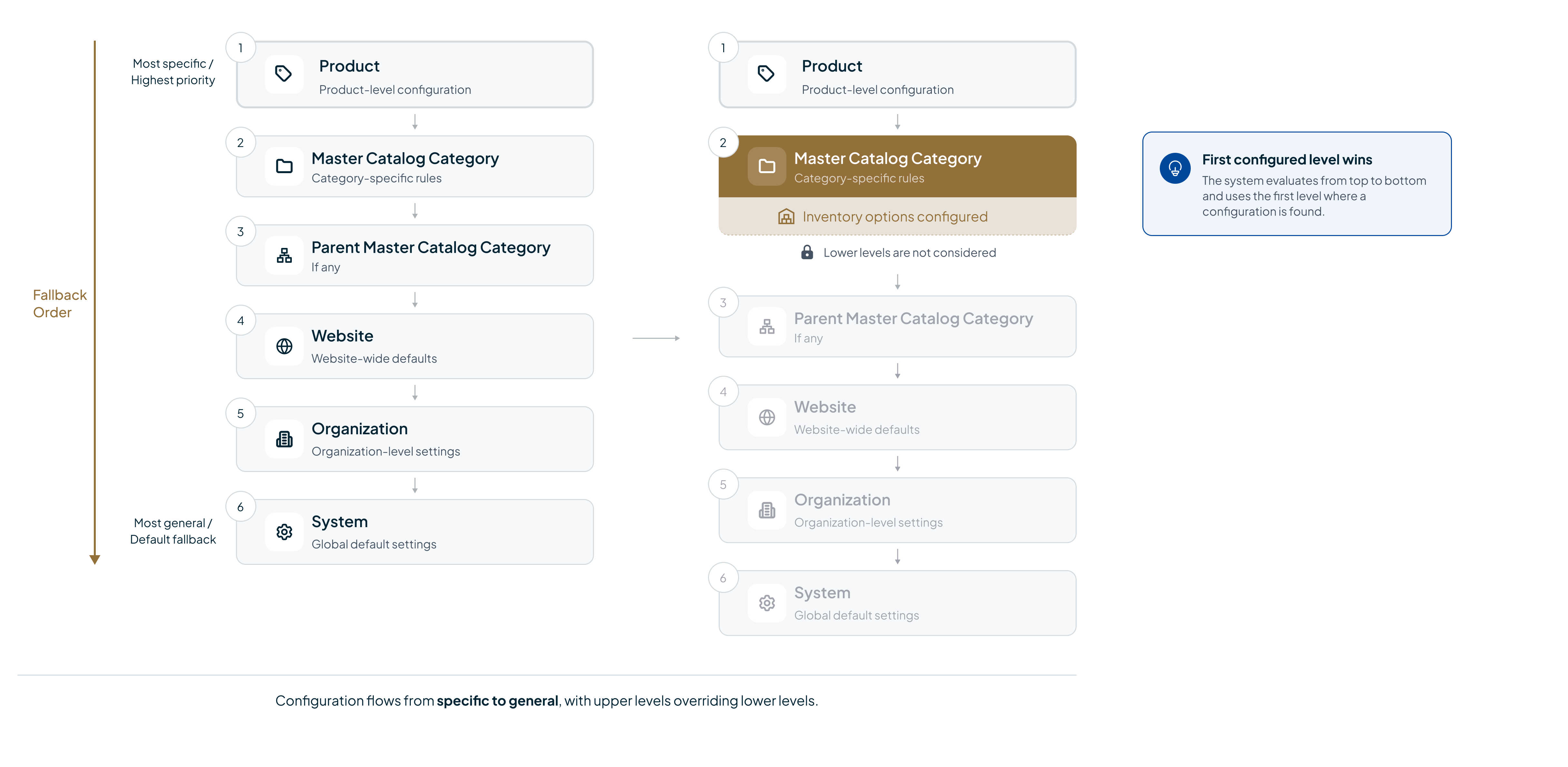Click the dark globe icon in active Website card

pyautogui.click(x=284, y=346)
